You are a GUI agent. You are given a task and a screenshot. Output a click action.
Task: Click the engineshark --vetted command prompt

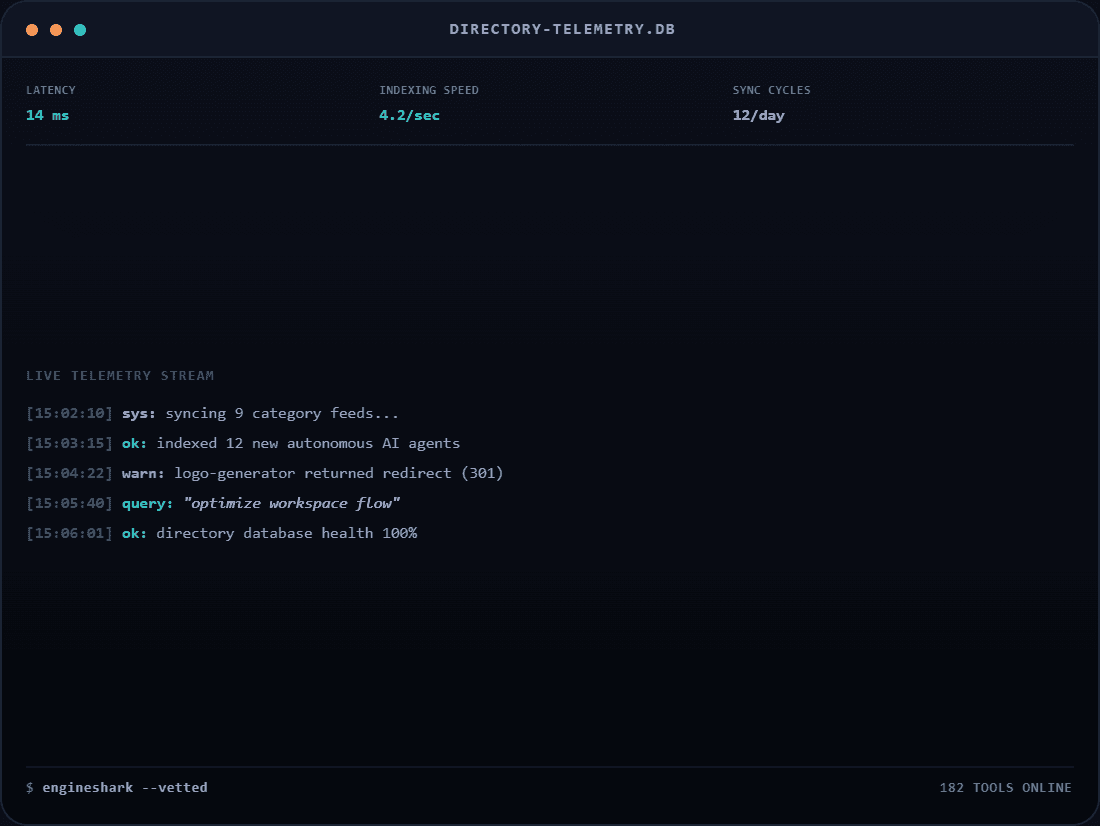(x=117, y=787)
